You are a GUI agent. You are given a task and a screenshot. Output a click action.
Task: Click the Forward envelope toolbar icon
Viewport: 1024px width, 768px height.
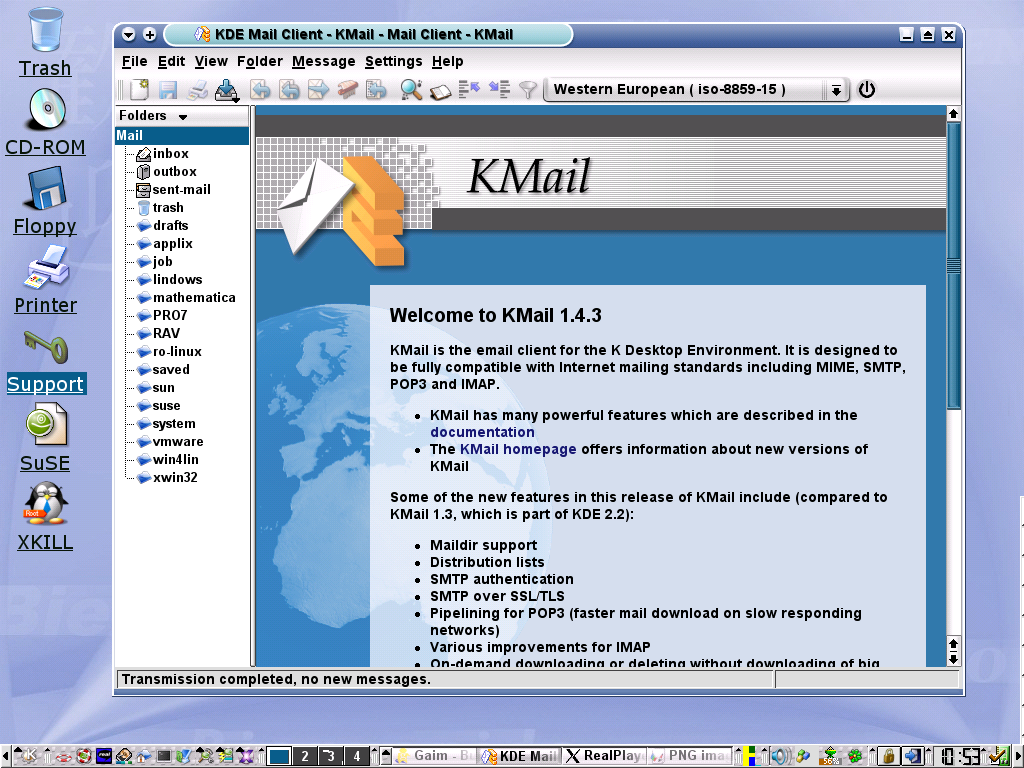click(318, 89)
